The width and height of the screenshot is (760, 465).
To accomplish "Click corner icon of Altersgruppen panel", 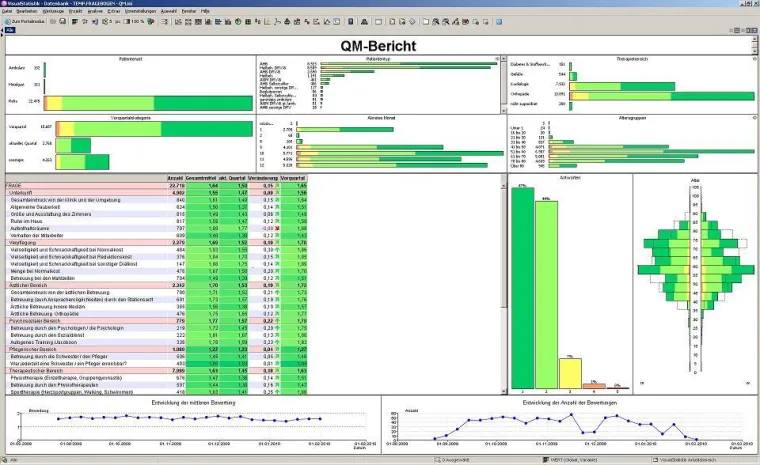I will coord(752,117).
